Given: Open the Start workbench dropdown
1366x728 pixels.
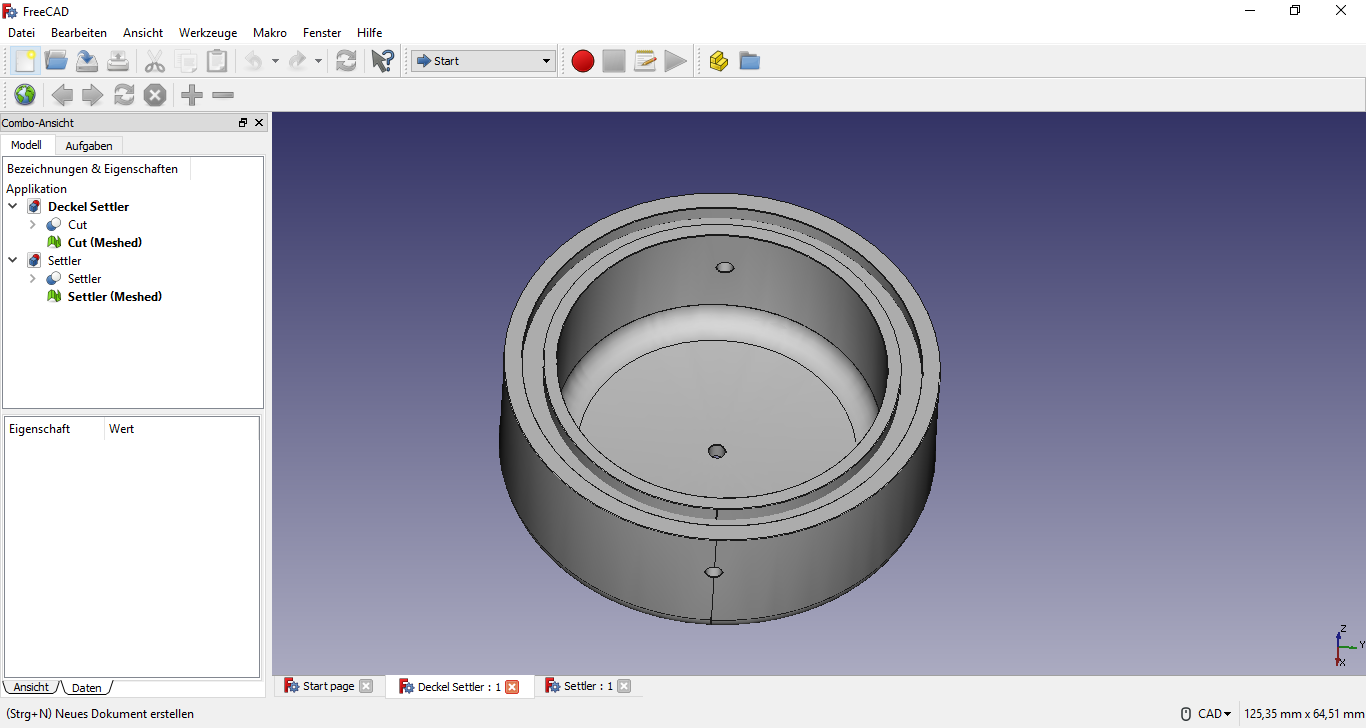Looking at the screenshot, I should click(x=482, y=61).
